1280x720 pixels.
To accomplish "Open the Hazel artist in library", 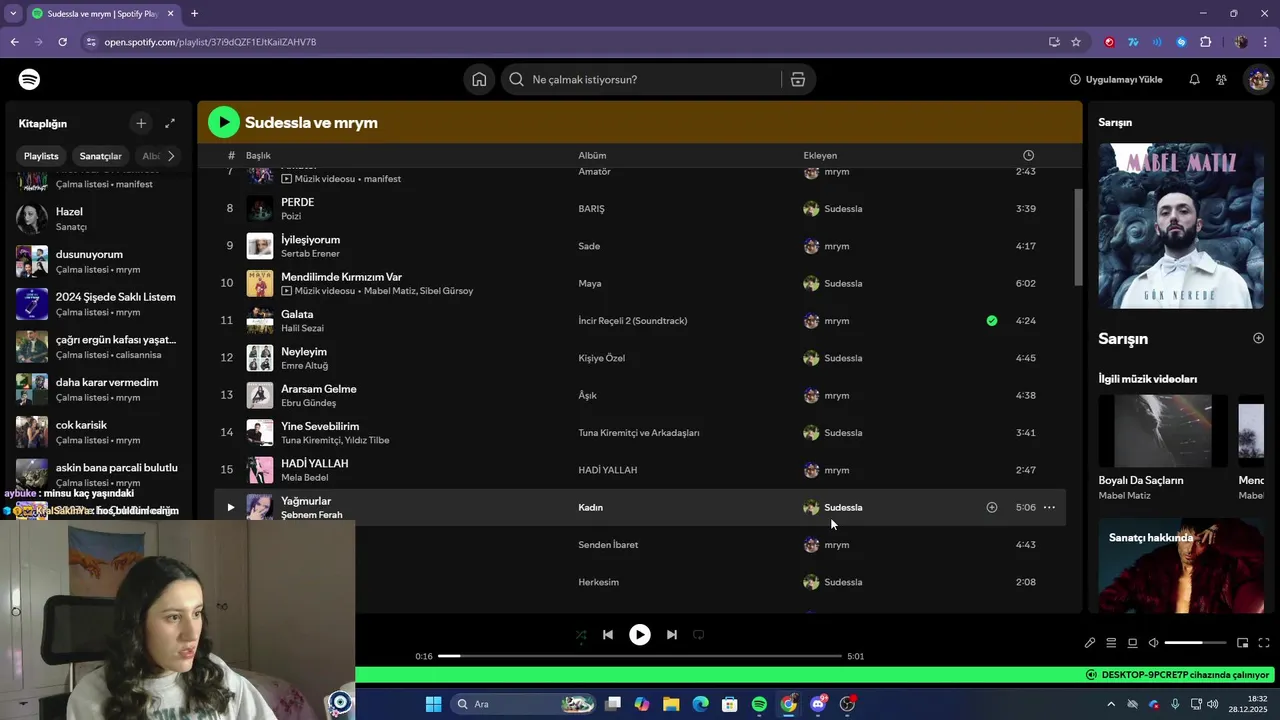I will [97, 218].
